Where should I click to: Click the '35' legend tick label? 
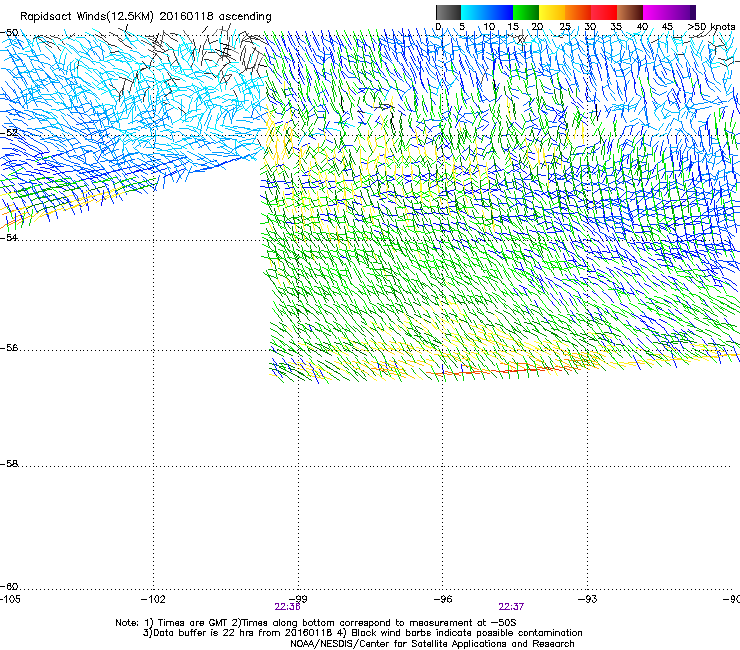pyautogui.click(x=616, y=27)
